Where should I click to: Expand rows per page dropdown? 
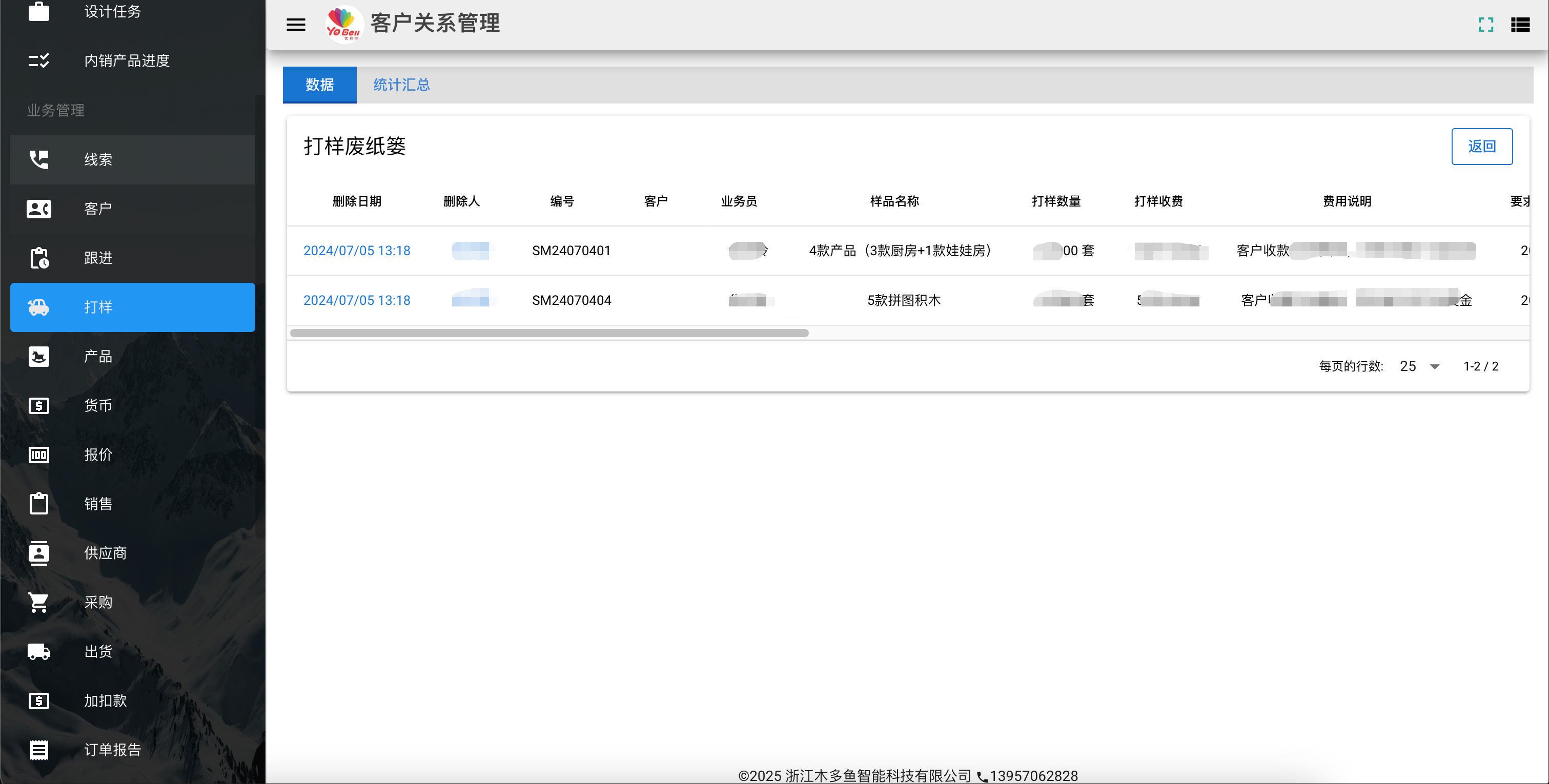(1419, 366)
